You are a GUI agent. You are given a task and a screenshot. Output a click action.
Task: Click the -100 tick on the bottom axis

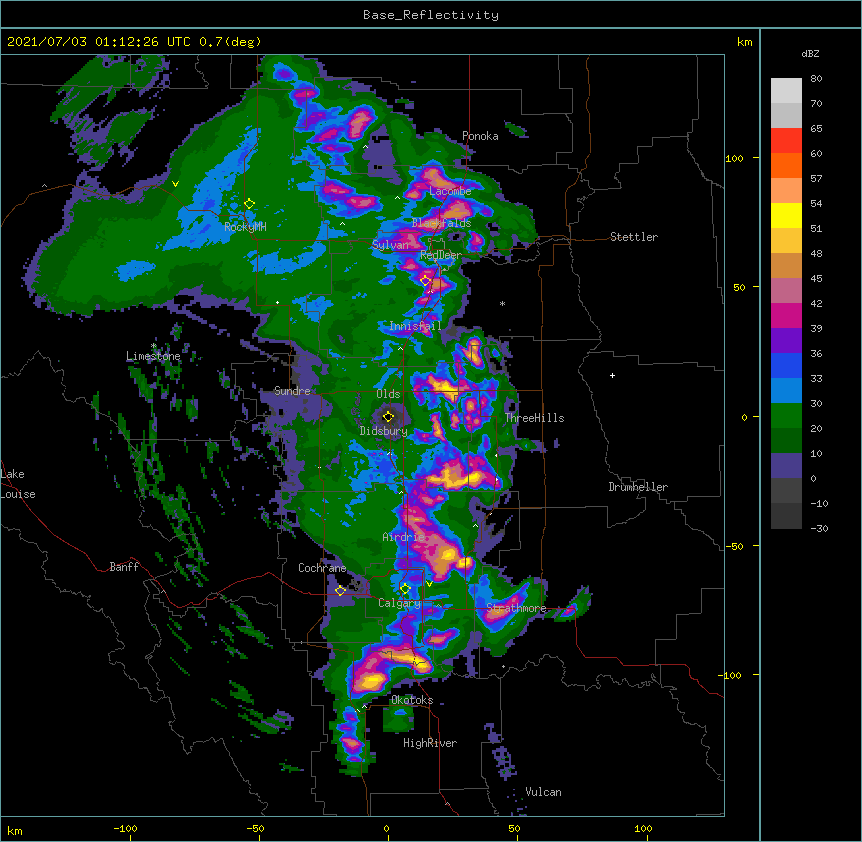click(x=125, y=828)
